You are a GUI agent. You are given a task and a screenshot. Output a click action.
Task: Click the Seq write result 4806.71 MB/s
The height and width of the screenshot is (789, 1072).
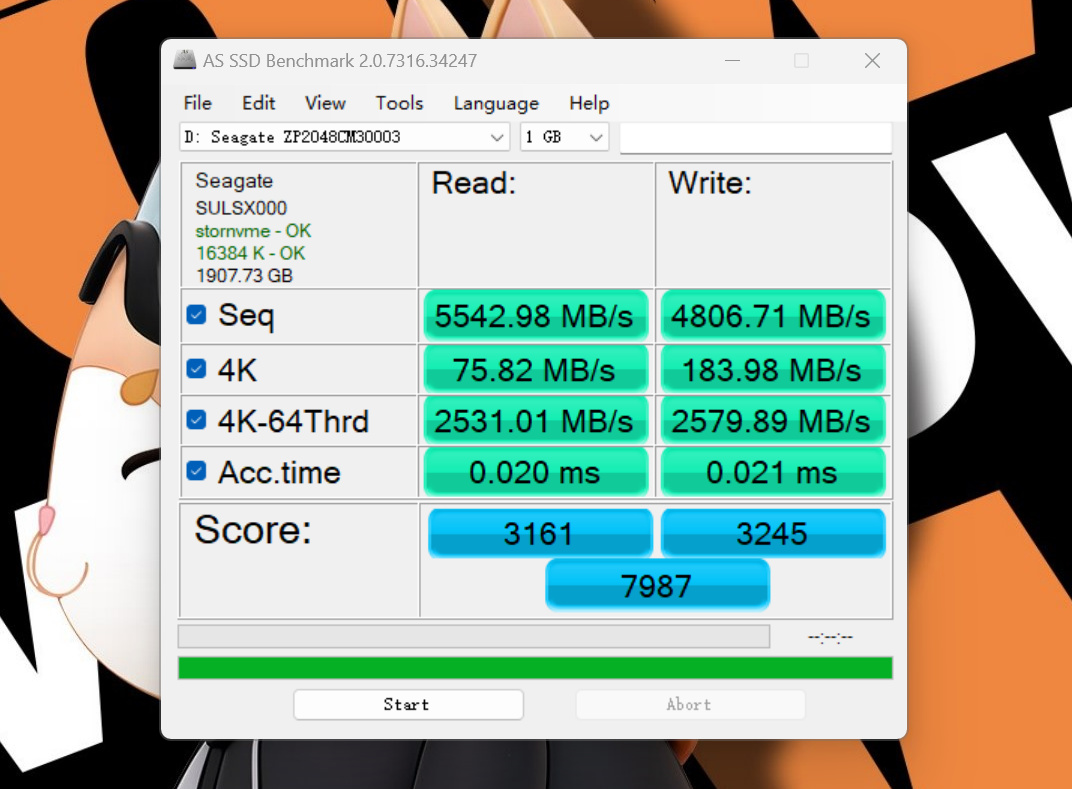coord(773,316)
